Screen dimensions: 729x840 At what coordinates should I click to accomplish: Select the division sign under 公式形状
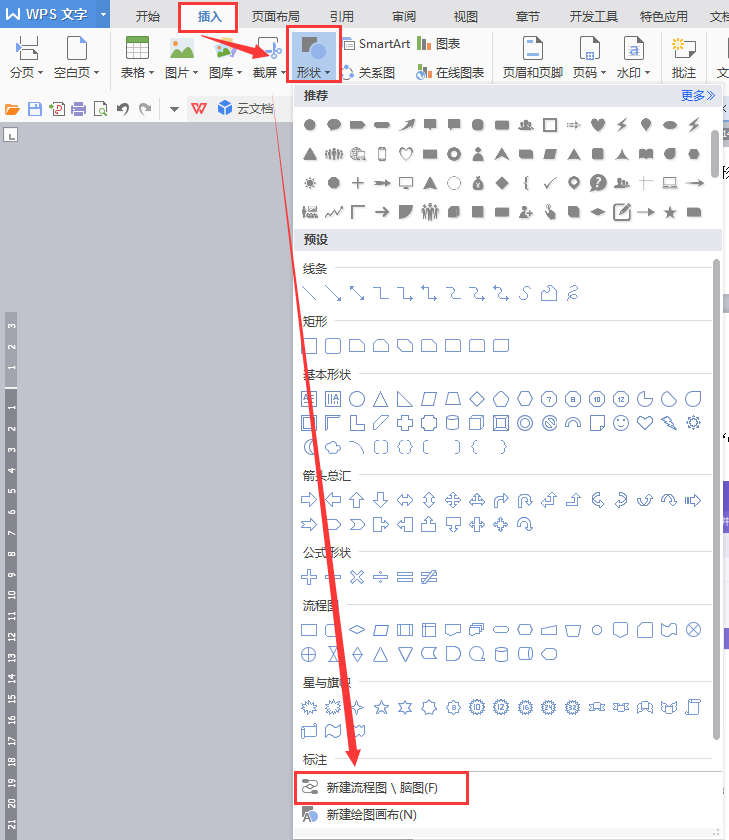[x=380, y=577]
